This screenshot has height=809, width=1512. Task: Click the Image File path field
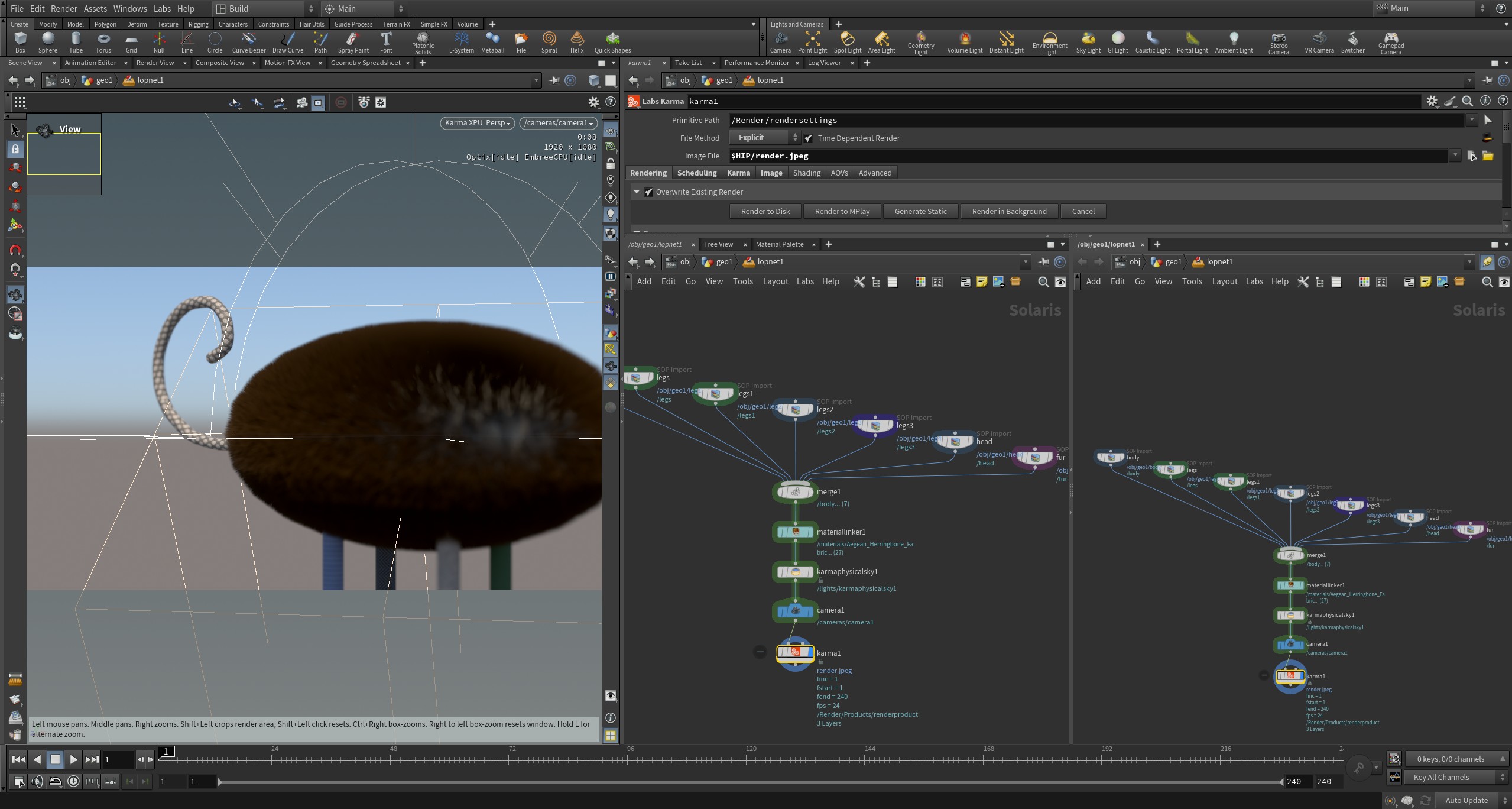tap(1088, 156)
